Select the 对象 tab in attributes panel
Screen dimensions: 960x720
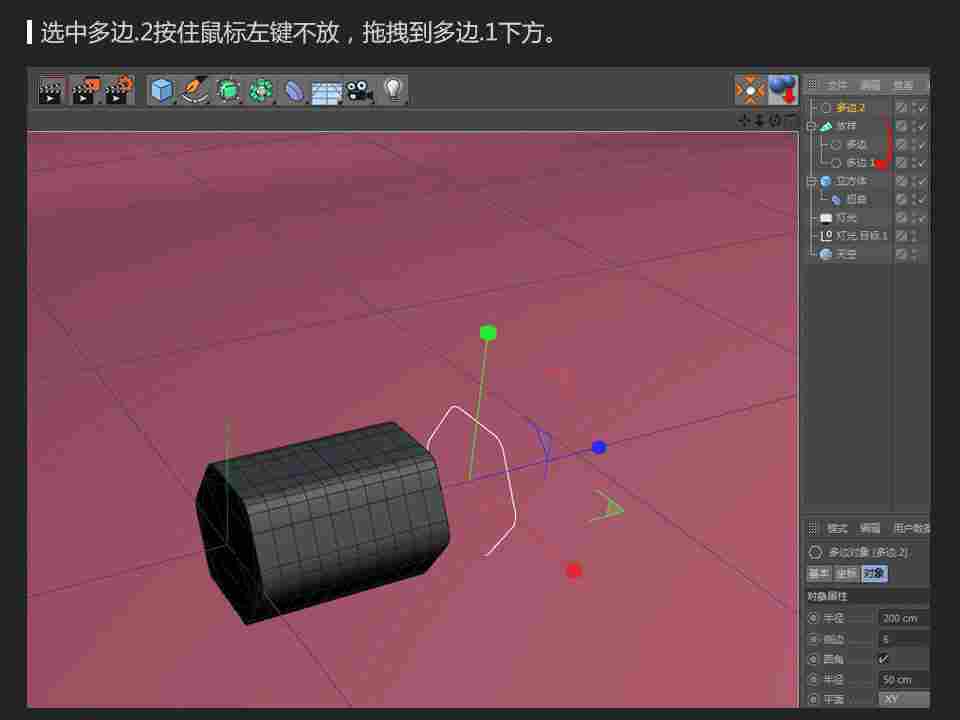(x=872, y=573)
